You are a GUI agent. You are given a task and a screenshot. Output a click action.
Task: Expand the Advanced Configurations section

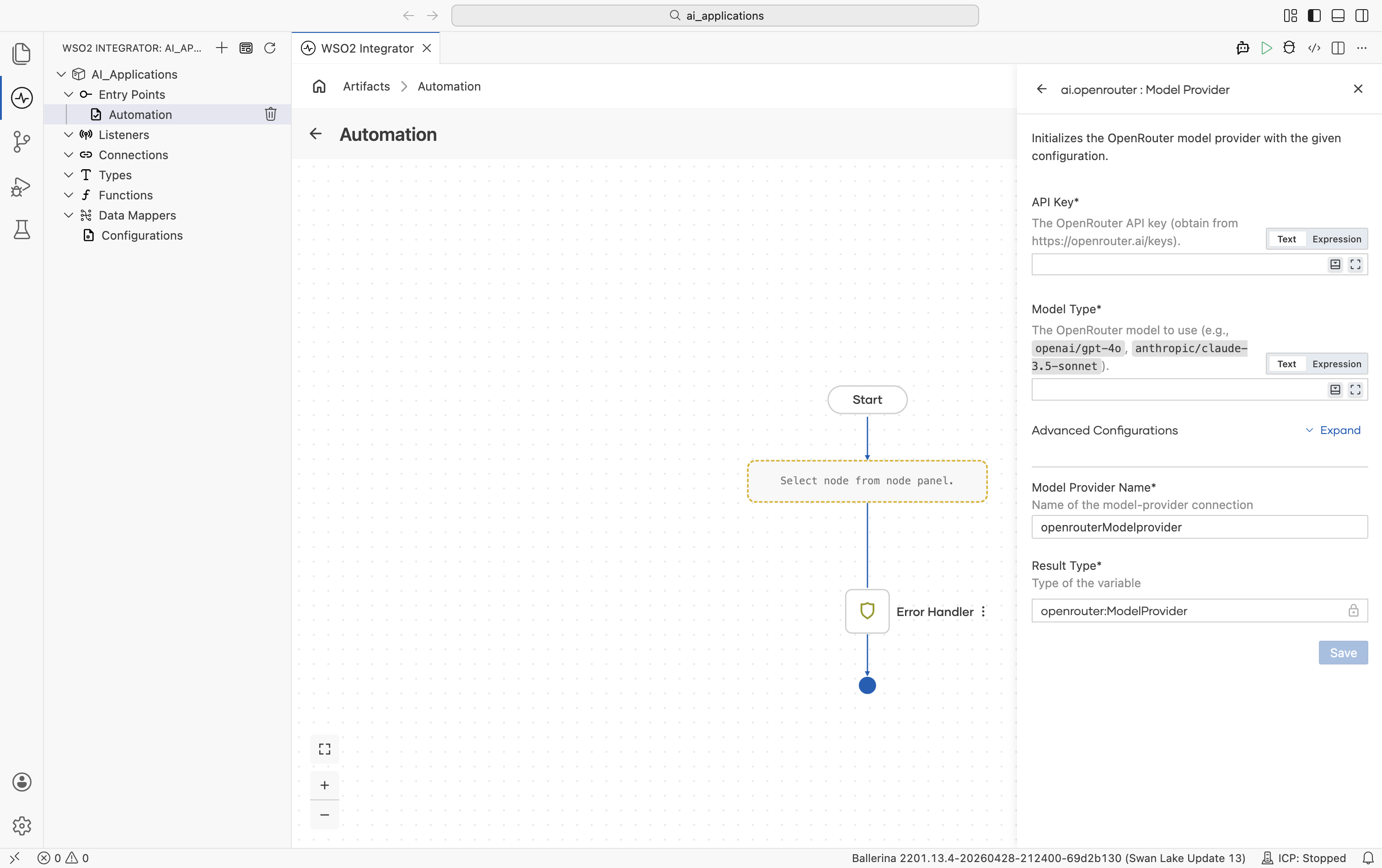tap(1333, 430)
